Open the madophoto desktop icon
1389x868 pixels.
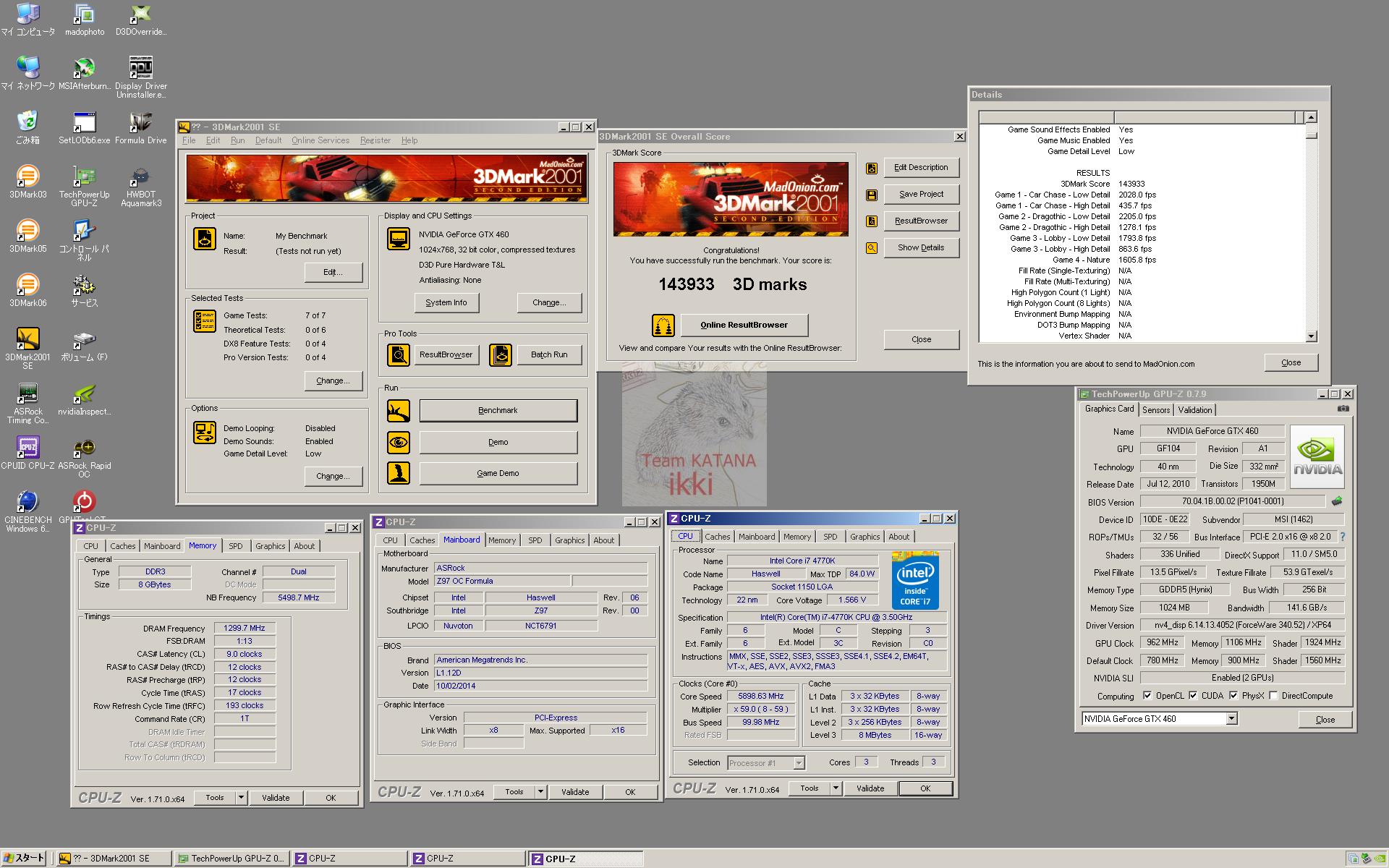(84, 19)
